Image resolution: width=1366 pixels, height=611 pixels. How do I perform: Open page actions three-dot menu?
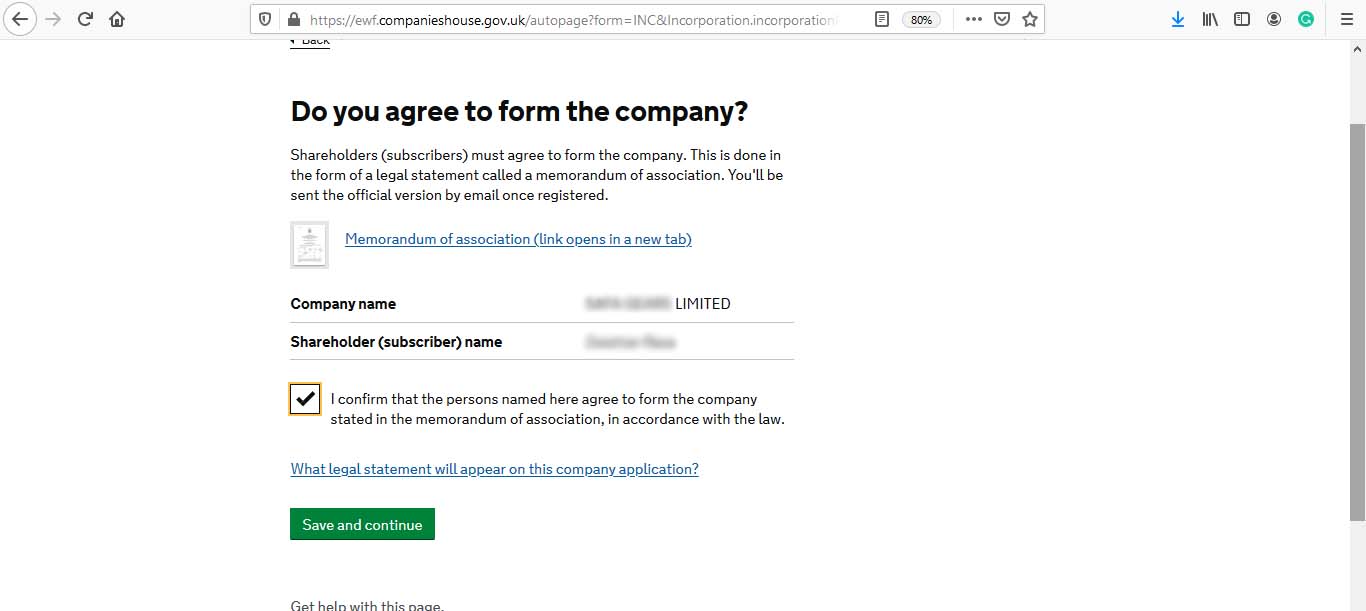coord(973,19)
